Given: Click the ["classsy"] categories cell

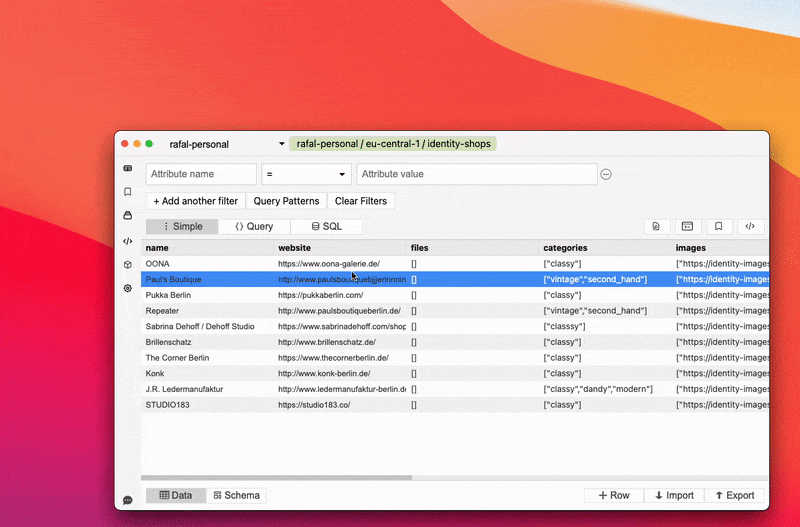Looking at the screenshot, I should [605, 327].
